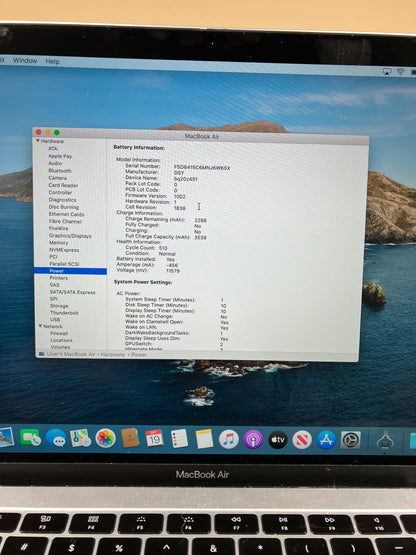Image resolution: width=416 pixels, height=555 pixels.
Task: Click the Cycle Count value 510
Action: [x=163, y=248]
